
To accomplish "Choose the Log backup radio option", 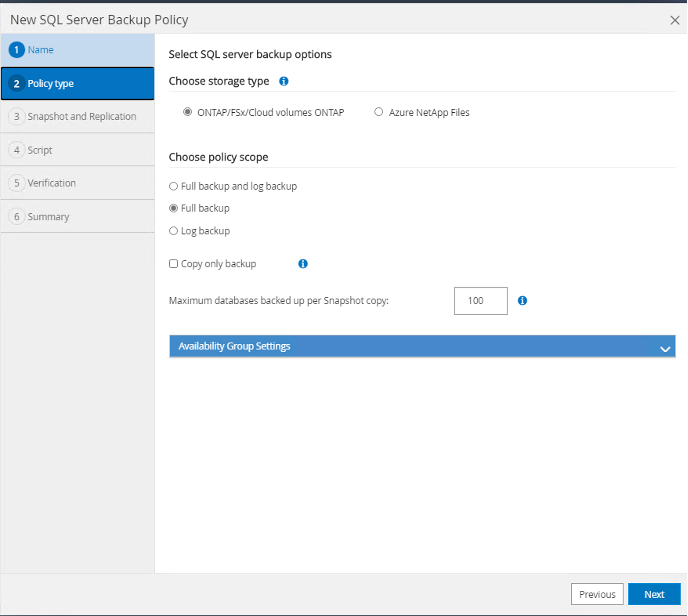I will [x=174, y=231].
